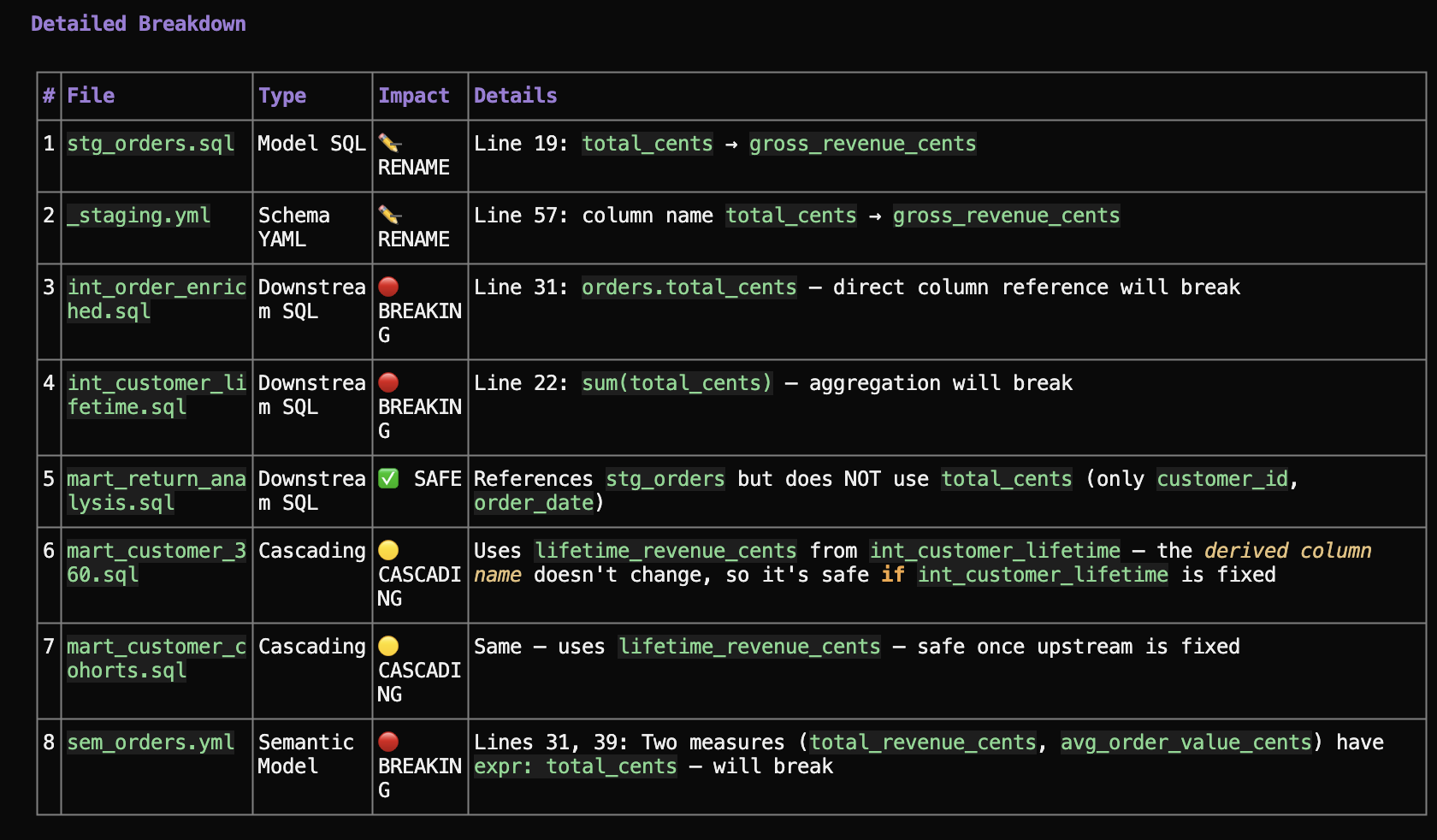
Task: Click the 'Schema YAML' type cell
Action: click(x=294, y=228)
